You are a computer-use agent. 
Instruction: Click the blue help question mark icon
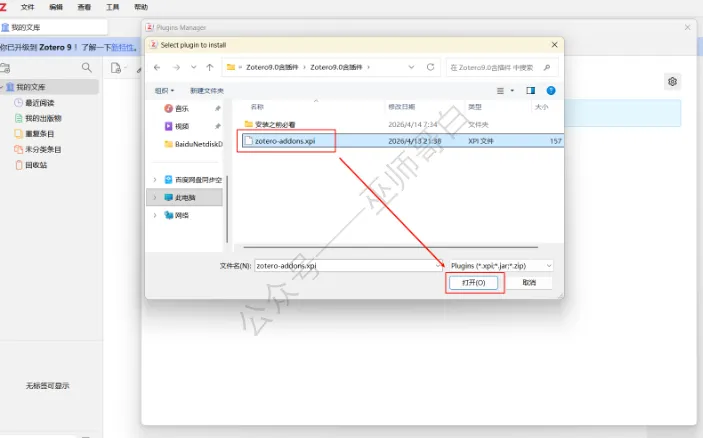coord(551,91)
